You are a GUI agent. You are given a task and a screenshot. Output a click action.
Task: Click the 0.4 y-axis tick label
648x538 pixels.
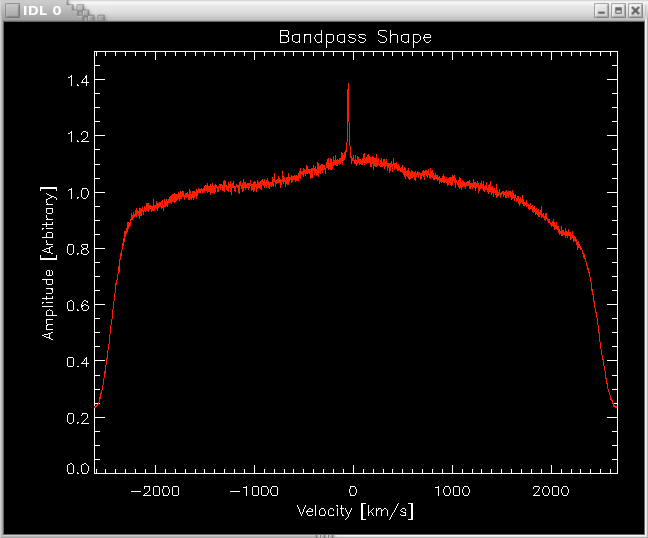(x=78, y=362)
